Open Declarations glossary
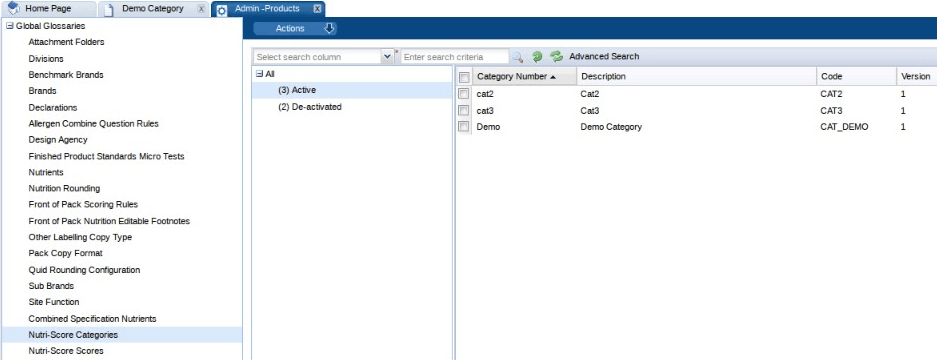Screen dimensions: 937x360 [53, 108]
